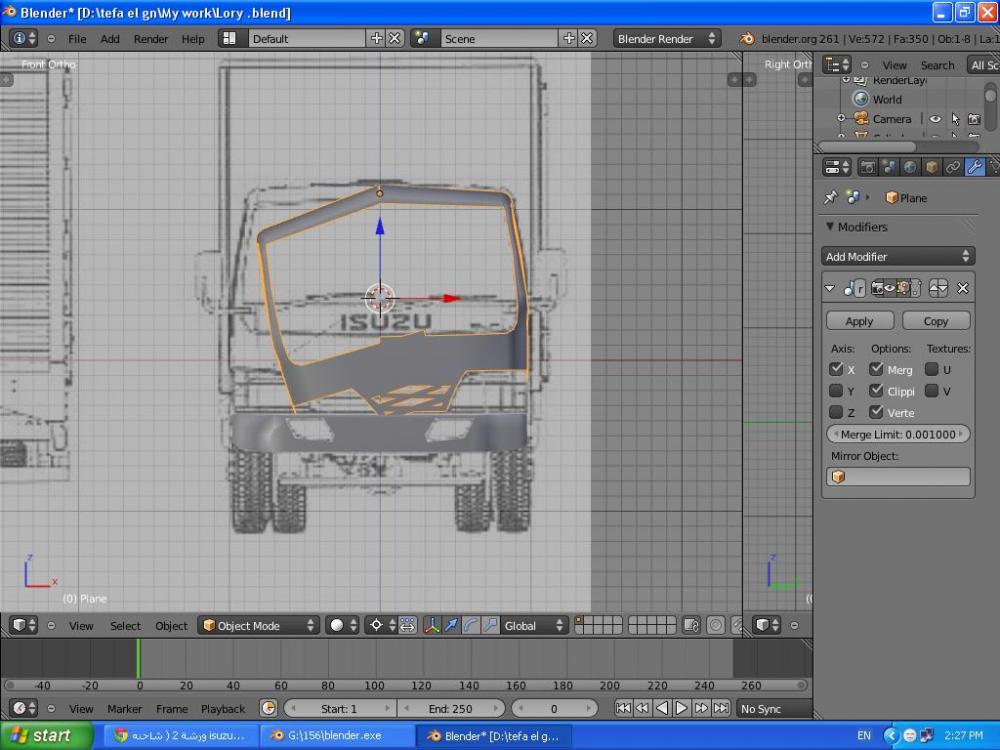This screenshot has height=750, width=1000.
Task: Switch to the Object cube properties tab
Action: 931,167
